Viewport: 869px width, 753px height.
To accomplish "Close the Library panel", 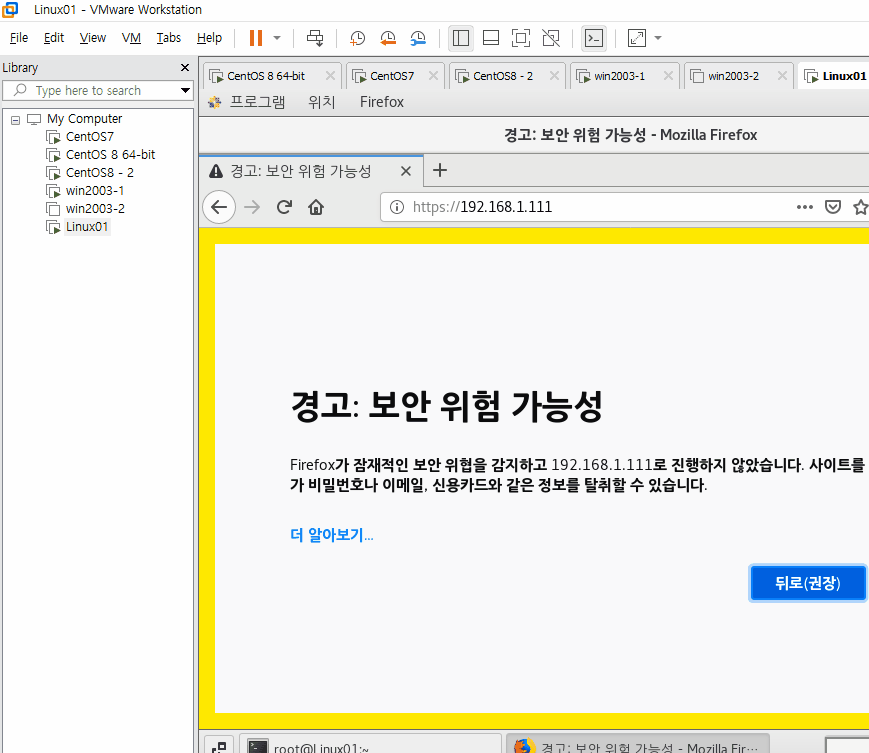I will pyautogui.click(x=185, y=68).
